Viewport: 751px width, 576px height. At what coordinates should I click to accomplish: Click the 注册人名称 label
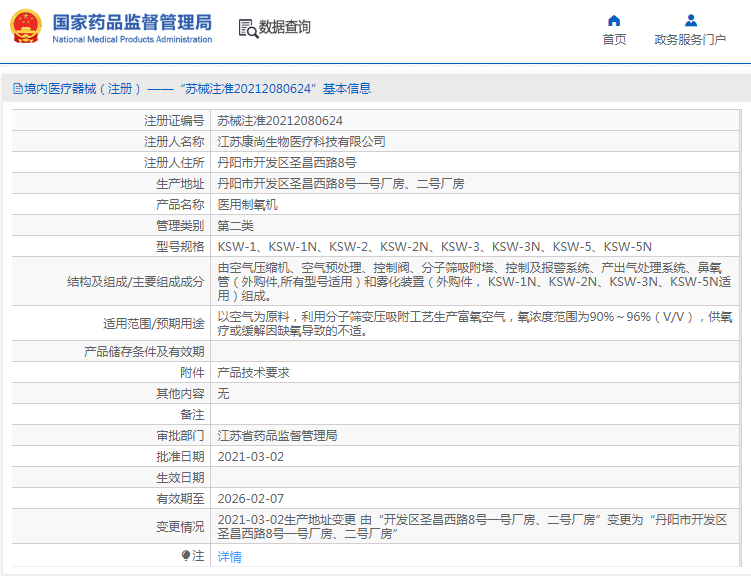[174, 142]
